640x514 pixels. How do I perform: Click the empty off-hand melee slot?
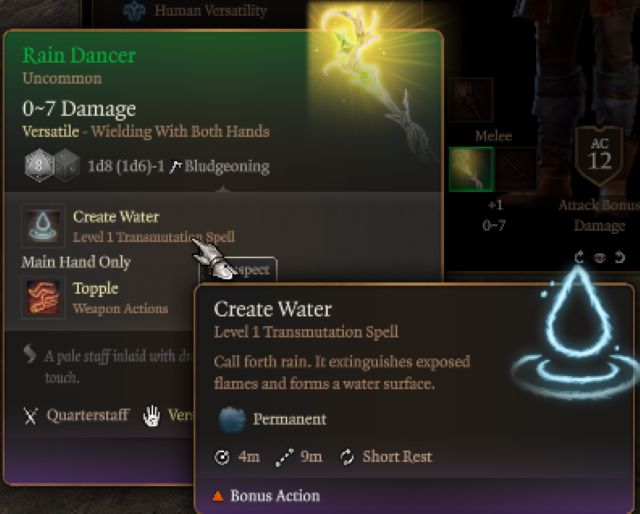tap(516, 169)
